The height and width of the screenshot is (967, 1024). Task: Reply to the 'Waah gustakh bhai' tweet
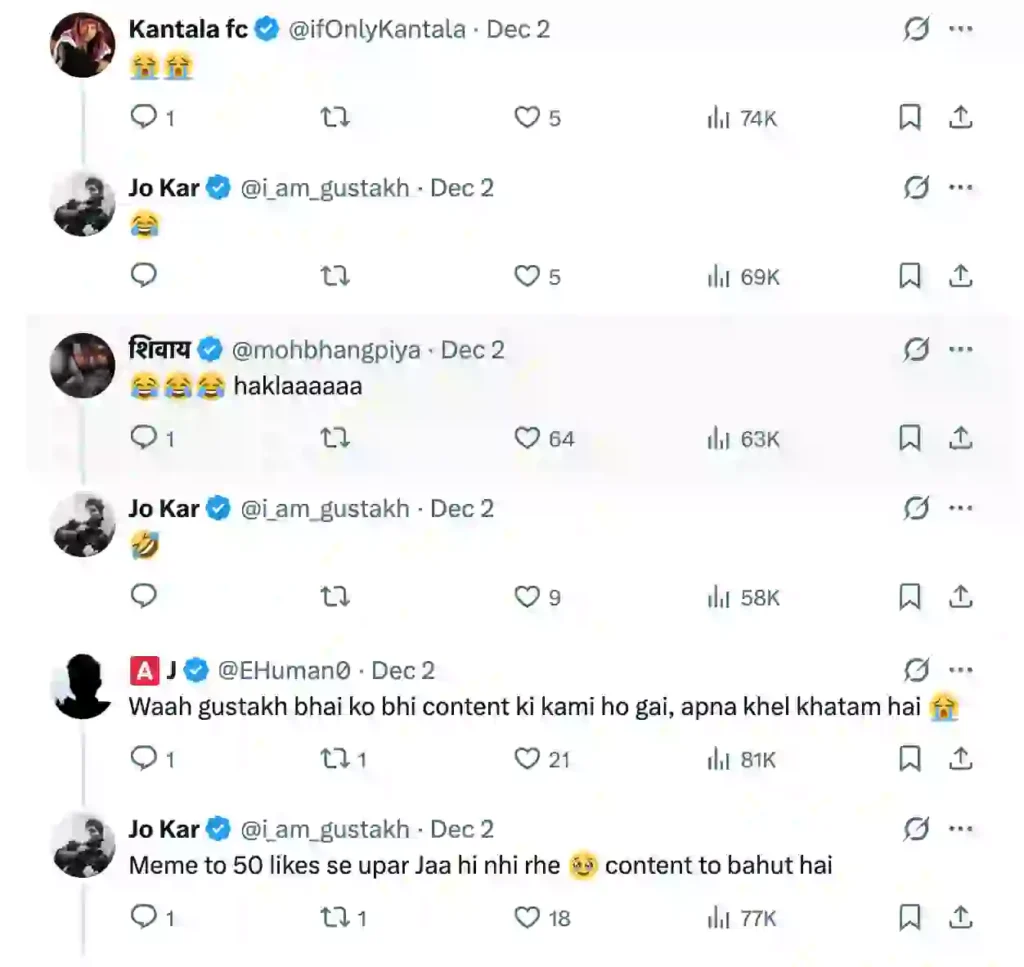point(145,759)
